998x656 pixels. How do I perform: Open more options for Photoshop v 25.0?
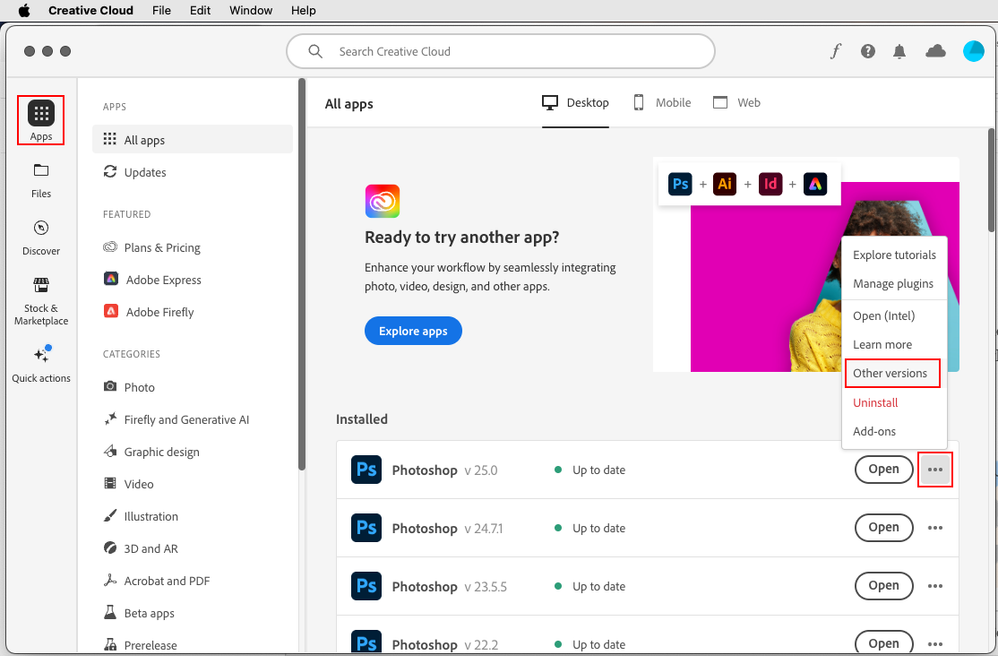click(x=935, y=470)
